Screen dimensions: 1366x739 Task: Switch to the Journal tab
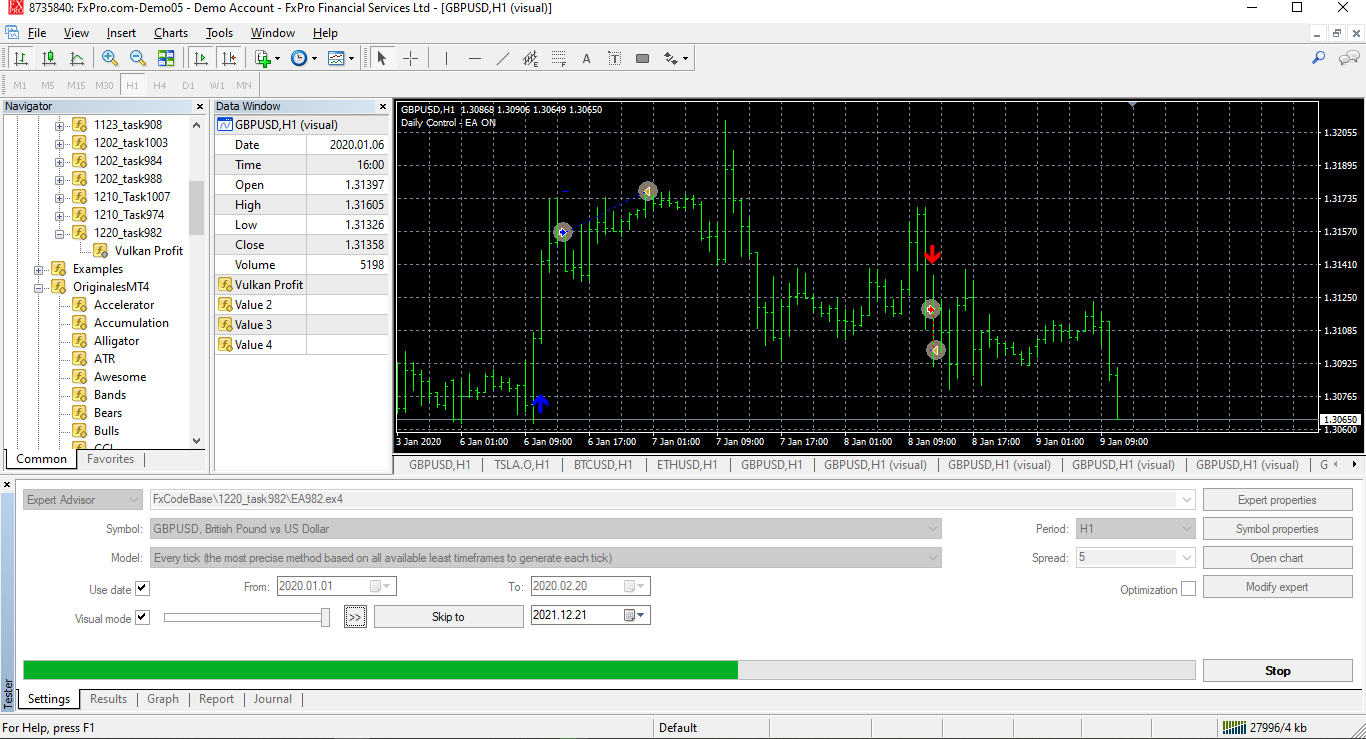point(273,699)
